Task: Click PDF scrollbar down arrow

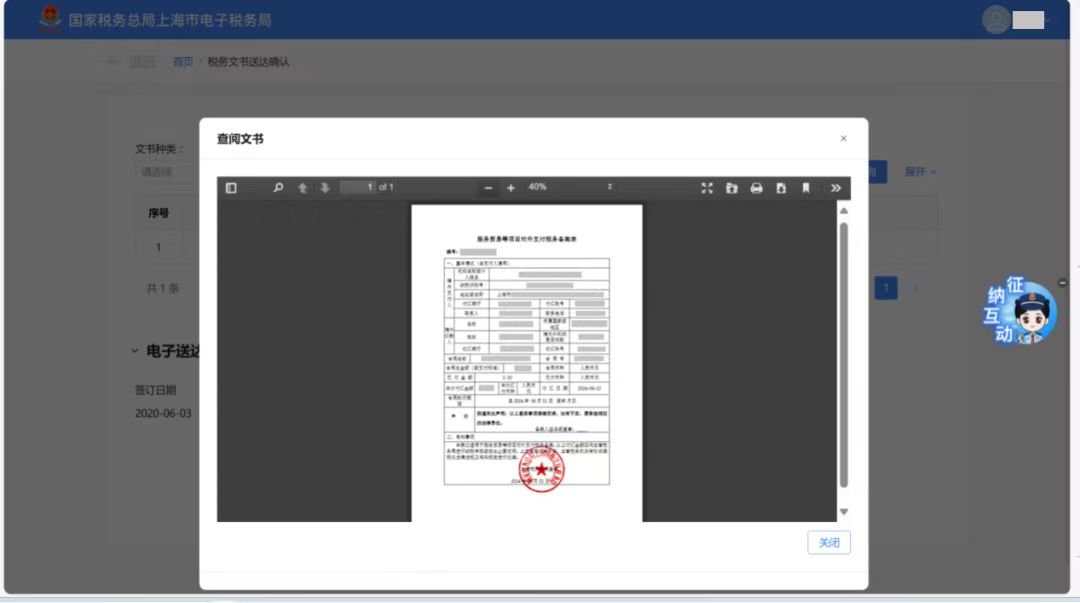Action: (x=844, y=511)
